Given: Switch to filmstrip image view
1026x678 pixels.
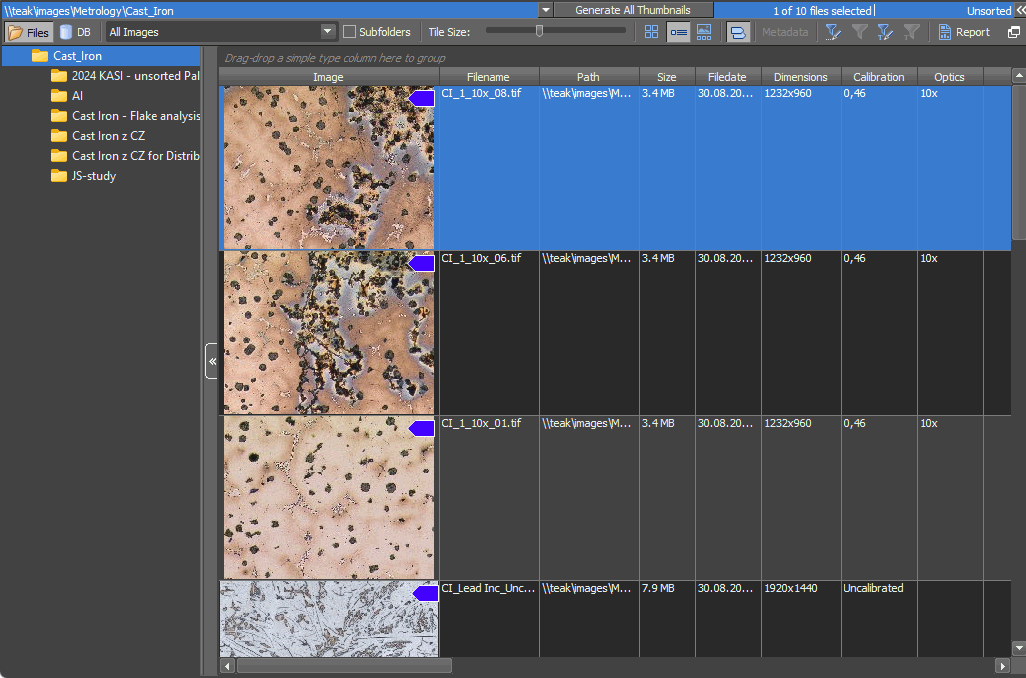Looking at the screenshot, I should (x=704, y=31).
